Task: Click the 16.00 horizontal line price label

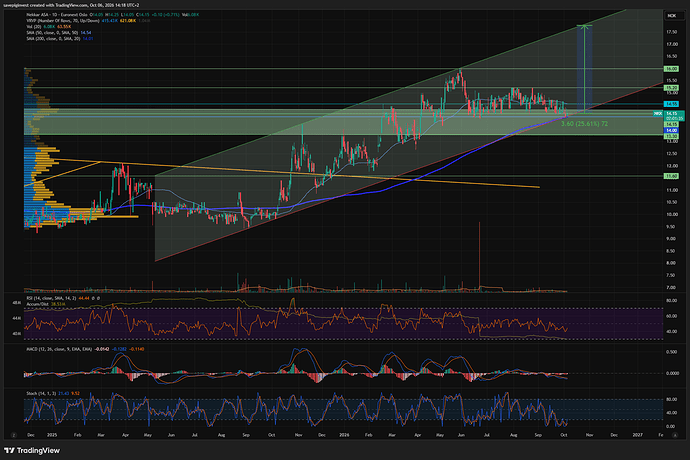Action: [672, 69]
